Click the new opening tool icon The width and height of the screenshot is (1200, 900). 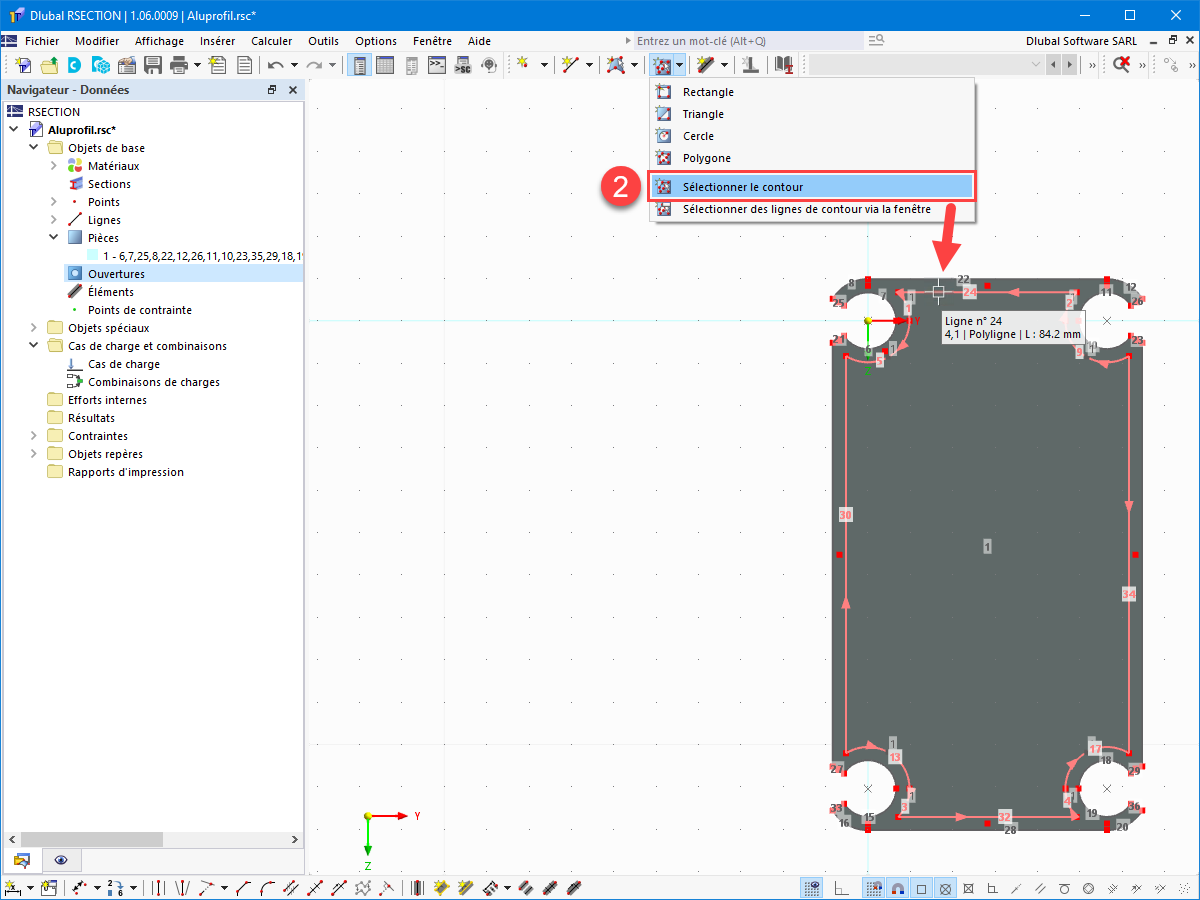662,65
